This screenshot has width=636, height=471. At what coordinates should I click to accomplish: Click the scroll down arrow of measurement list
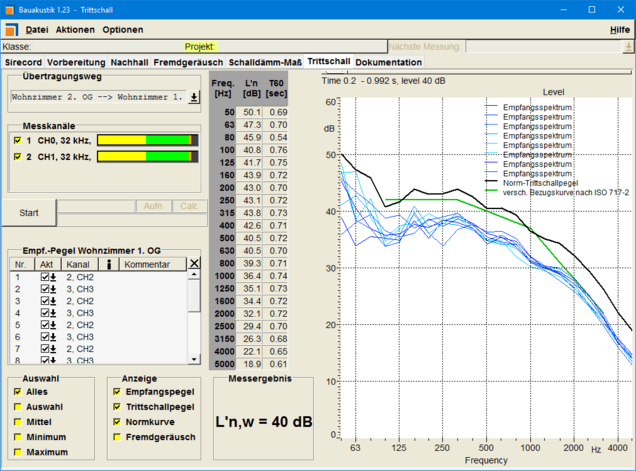pos(194,359)
